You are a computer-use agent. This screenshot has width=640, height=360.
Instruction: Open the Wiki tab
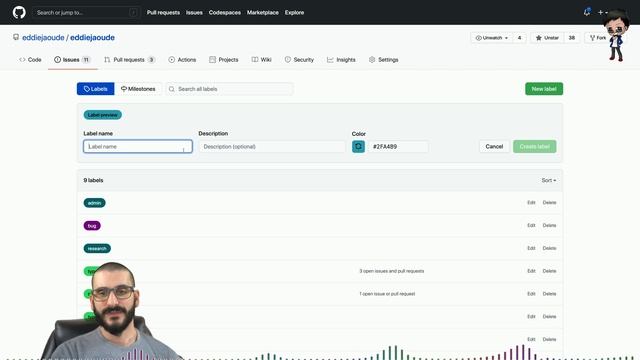(261, 60)
